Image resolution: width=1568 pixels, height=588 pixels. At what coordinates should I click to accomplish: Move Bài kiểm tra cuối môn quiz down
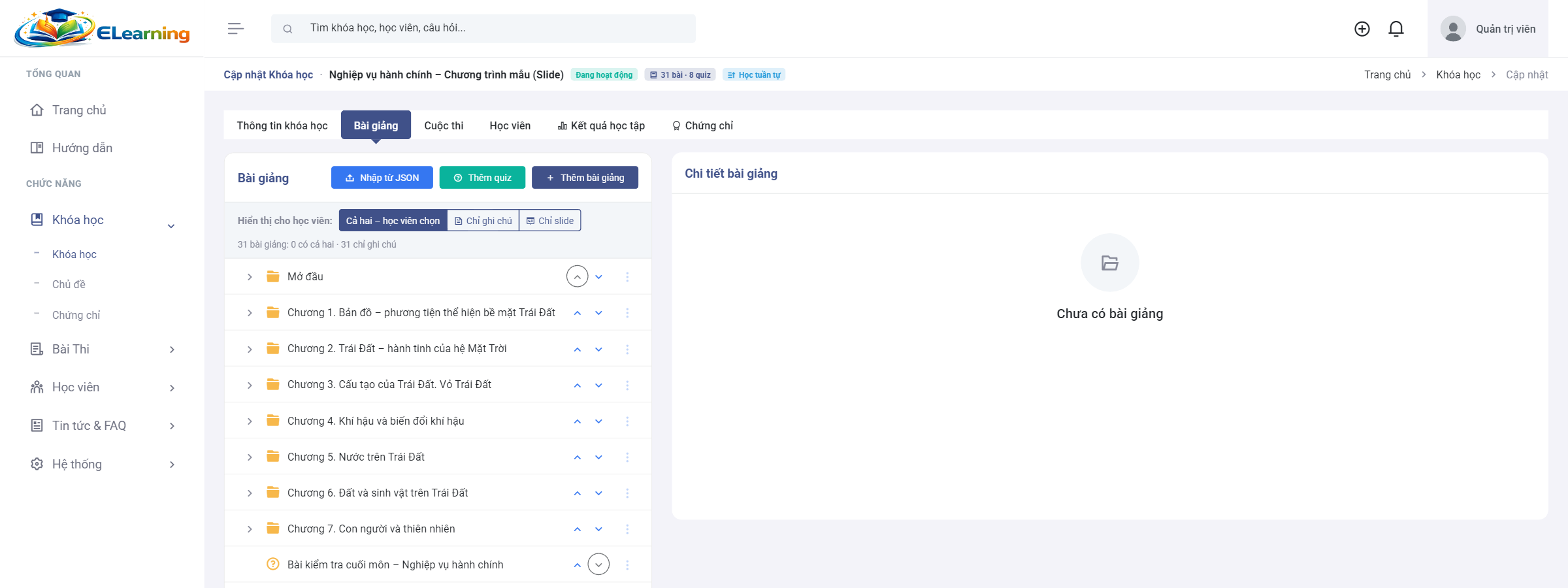598,564
